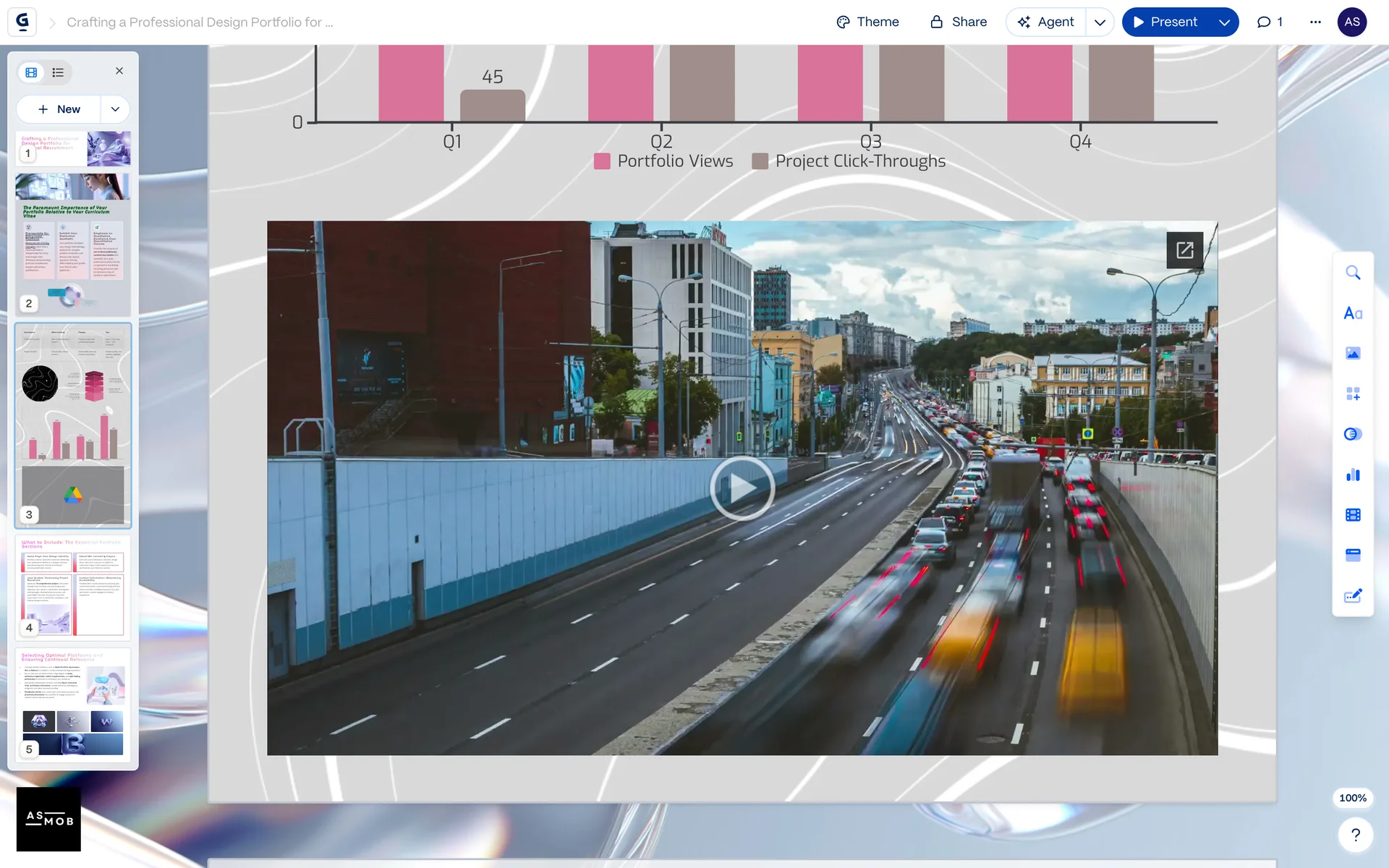Open the search tool in right sidebar
The image size is (1389, 868).
click(x=1352, y=273)
